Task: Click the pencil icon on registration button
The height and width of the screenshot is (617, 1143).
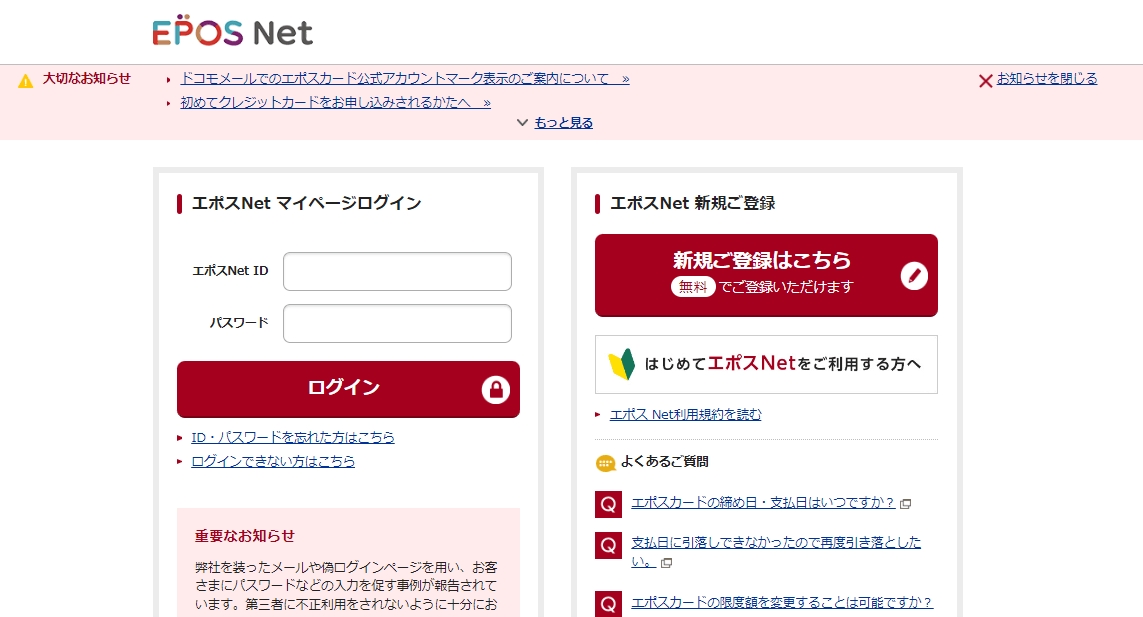Action: point(914,276)
